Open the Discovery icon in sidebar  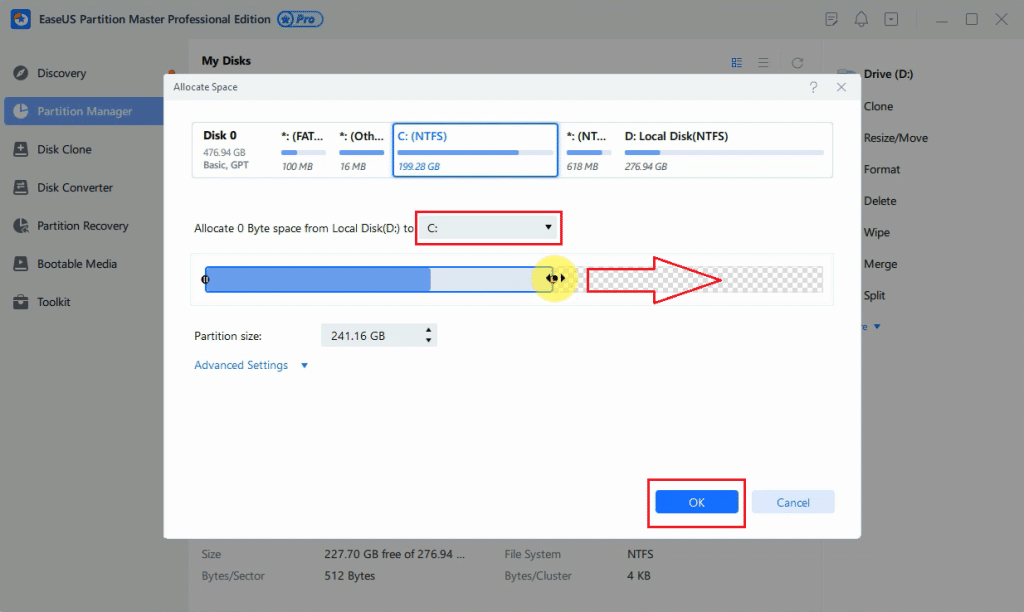(21, 72)
